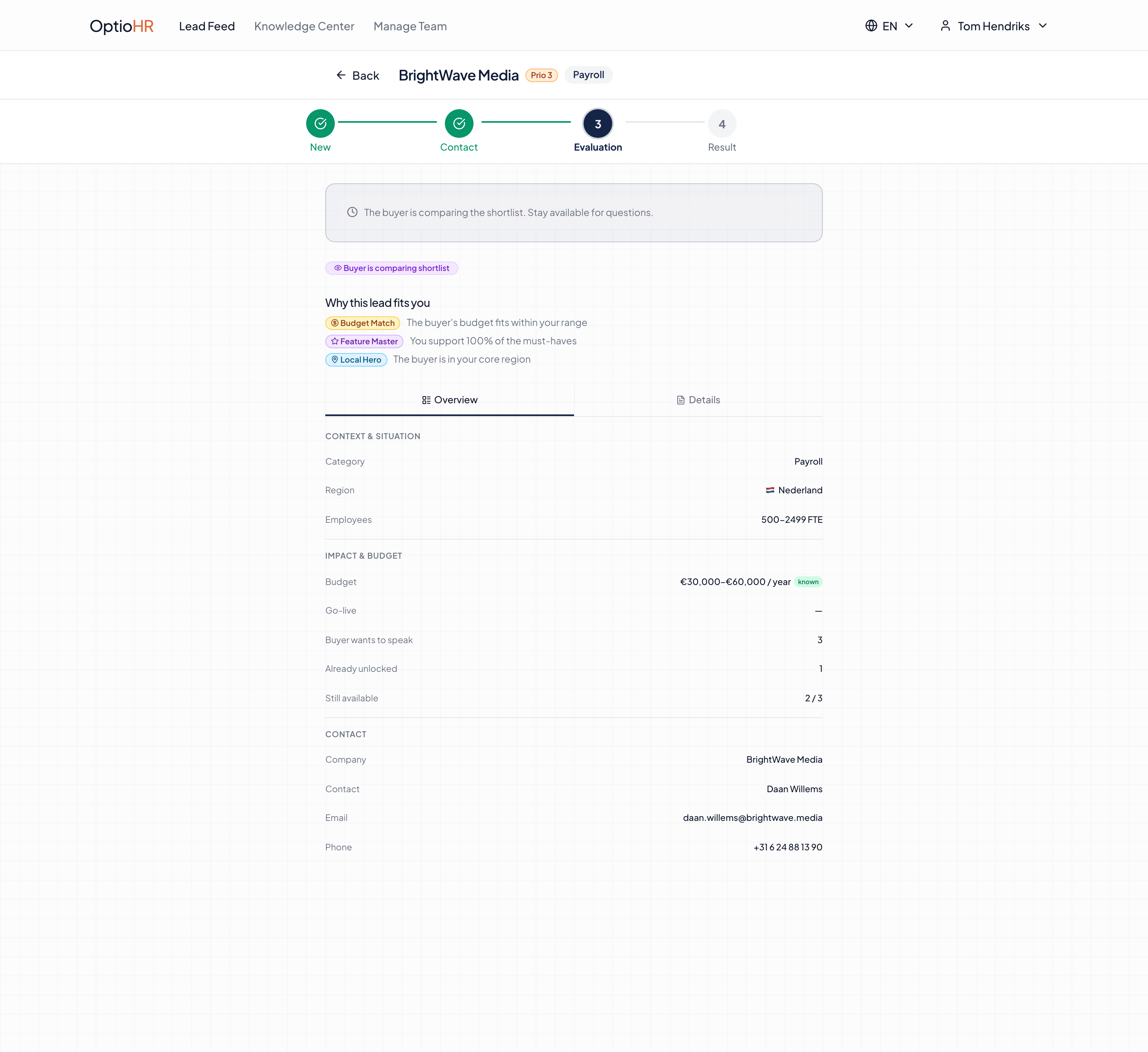Open the Lead Feed page

(x=207, y=26)
